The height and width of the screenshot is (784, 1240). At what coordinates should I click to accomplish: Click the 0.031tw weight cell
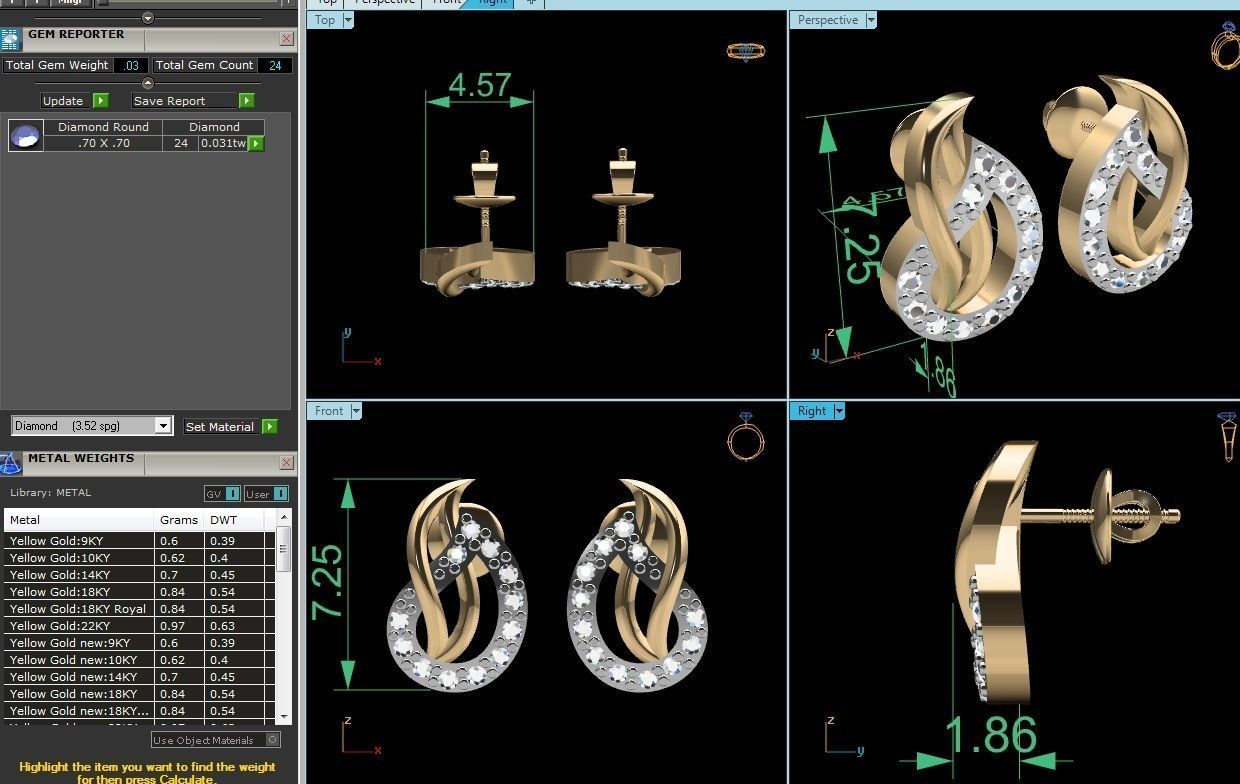(x=223, y=143)
